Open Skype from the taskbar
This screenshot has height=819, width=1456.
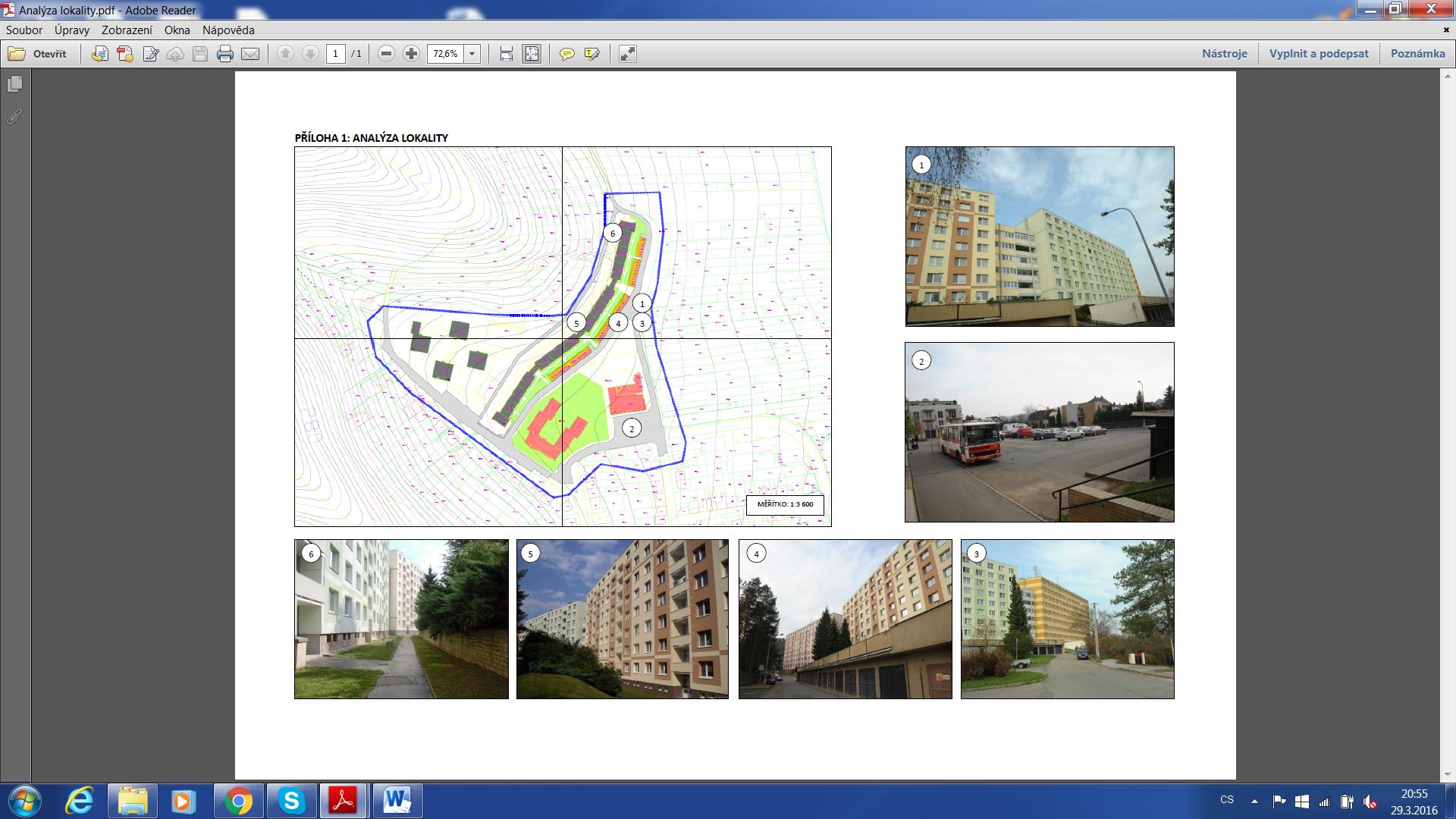click(x=291, y=801)
